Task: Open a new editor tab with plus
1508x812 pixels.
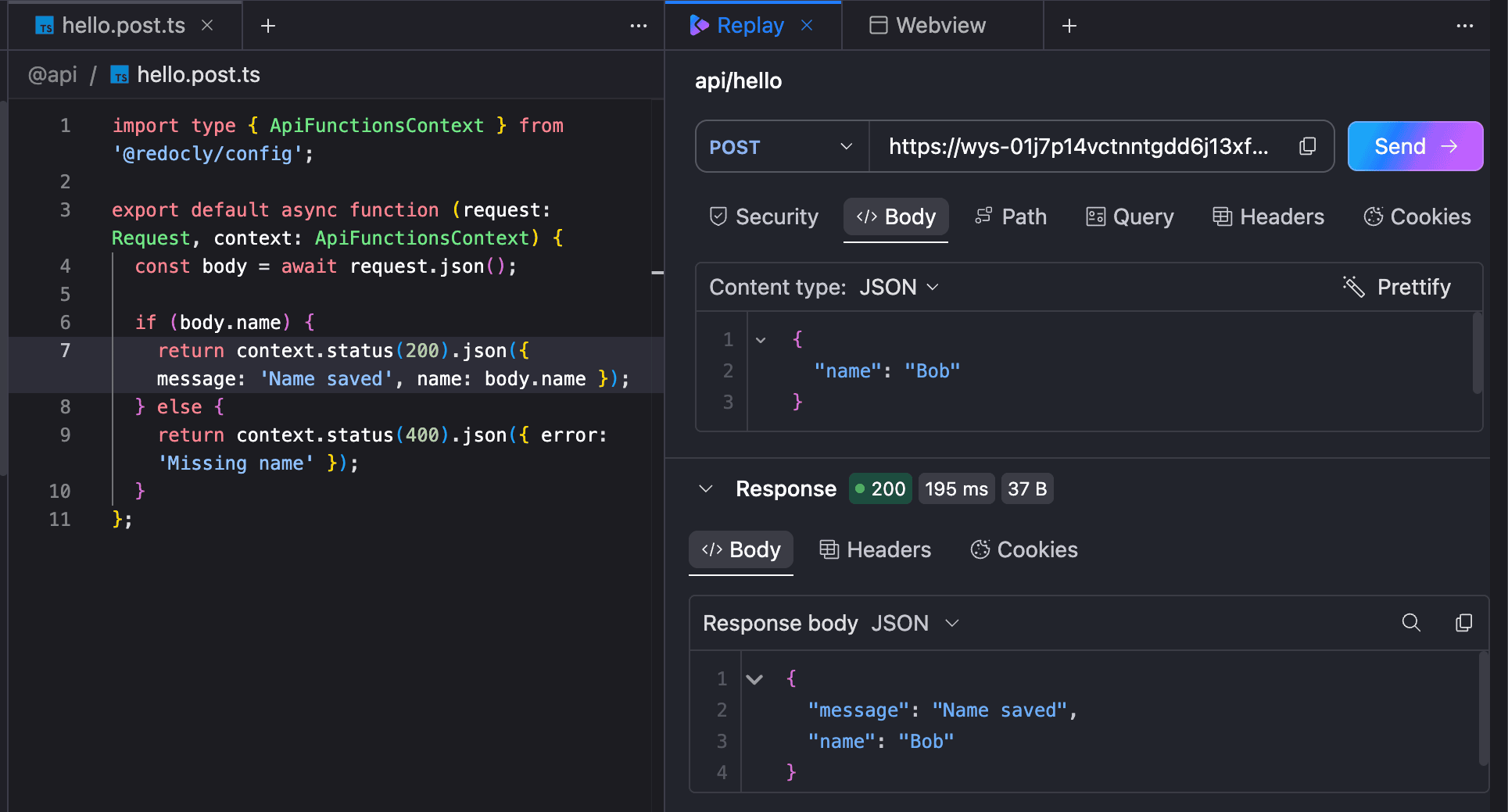Action: point(268,26)
